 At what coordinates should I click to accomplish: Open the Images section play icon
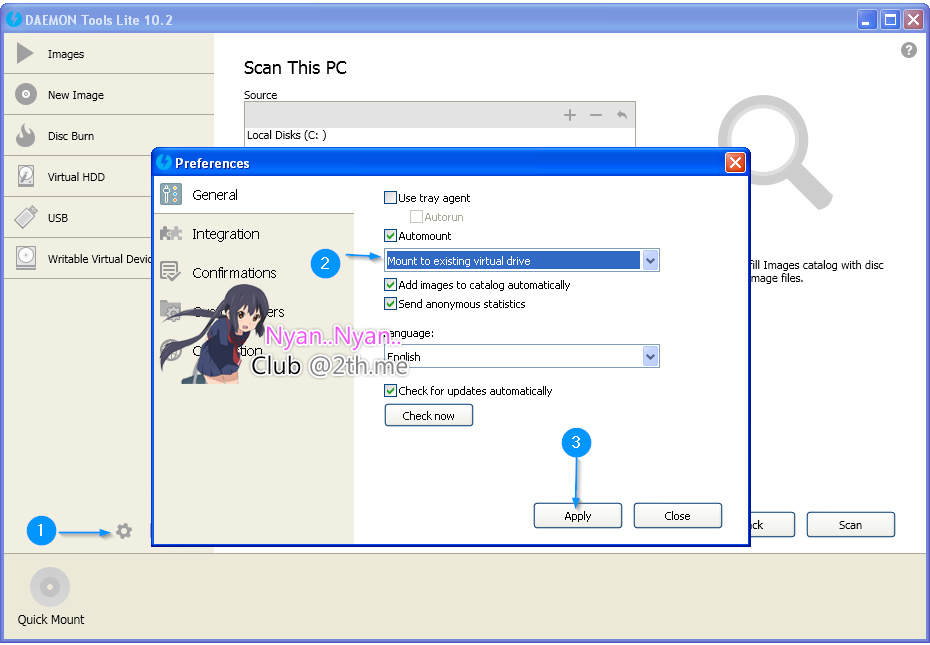(x=25, y=53)
